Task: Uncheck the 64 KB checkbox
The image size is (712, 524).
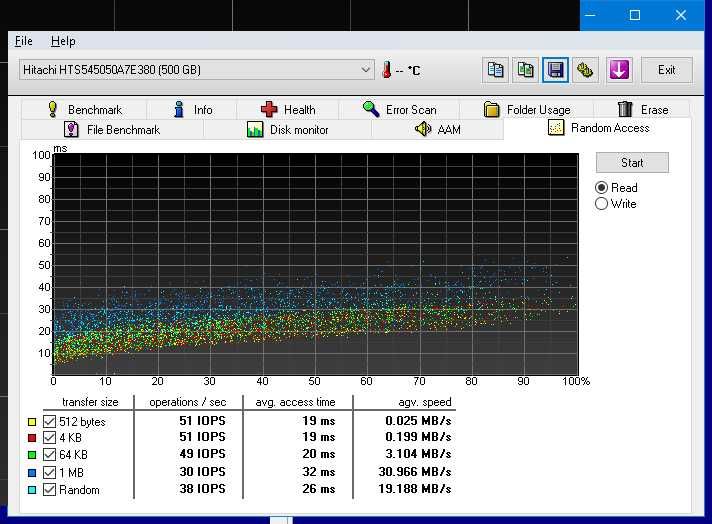Action: pos(49,455)
